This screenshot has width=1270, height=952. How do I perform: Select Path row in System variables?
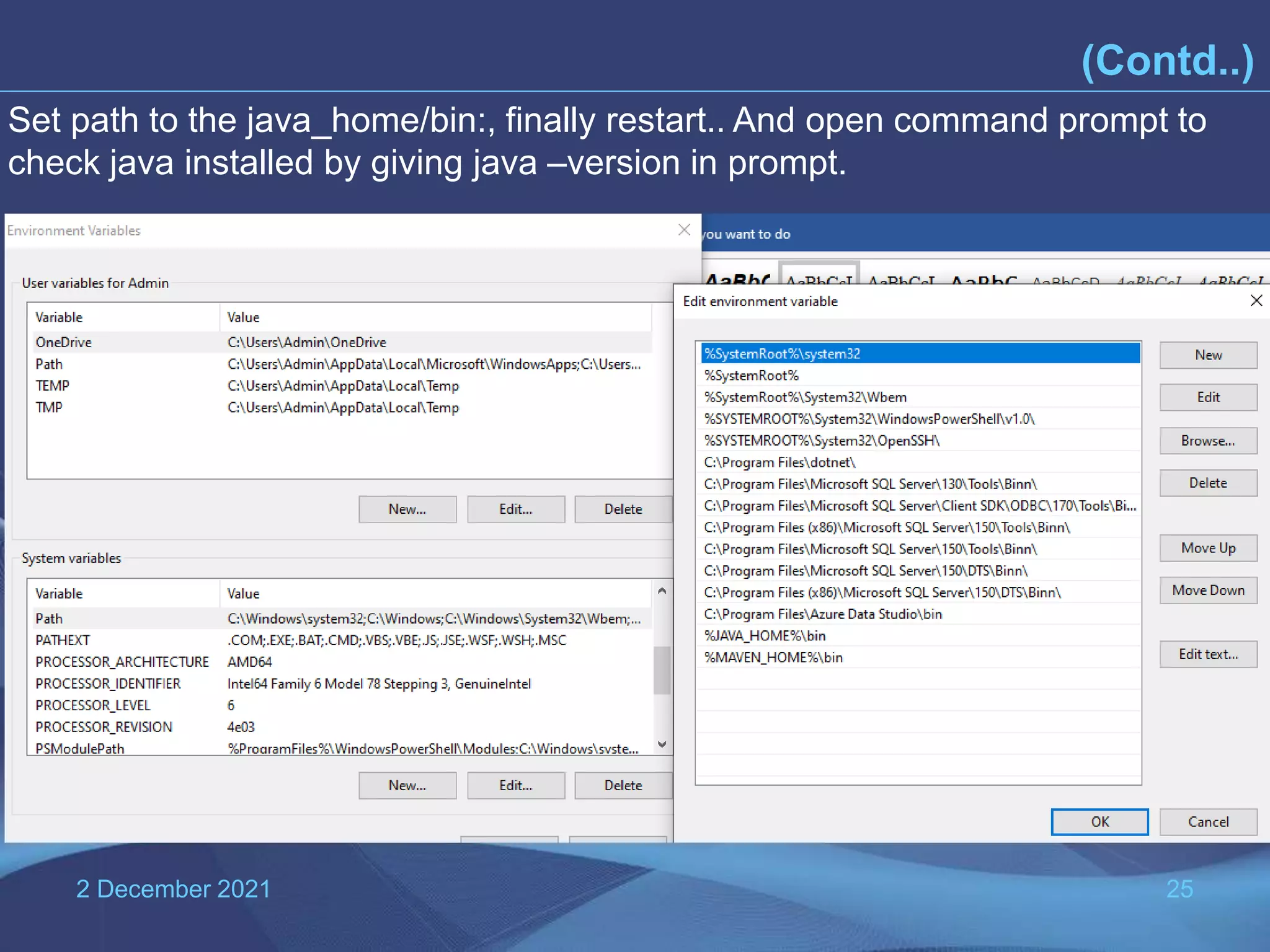[341, 619]
